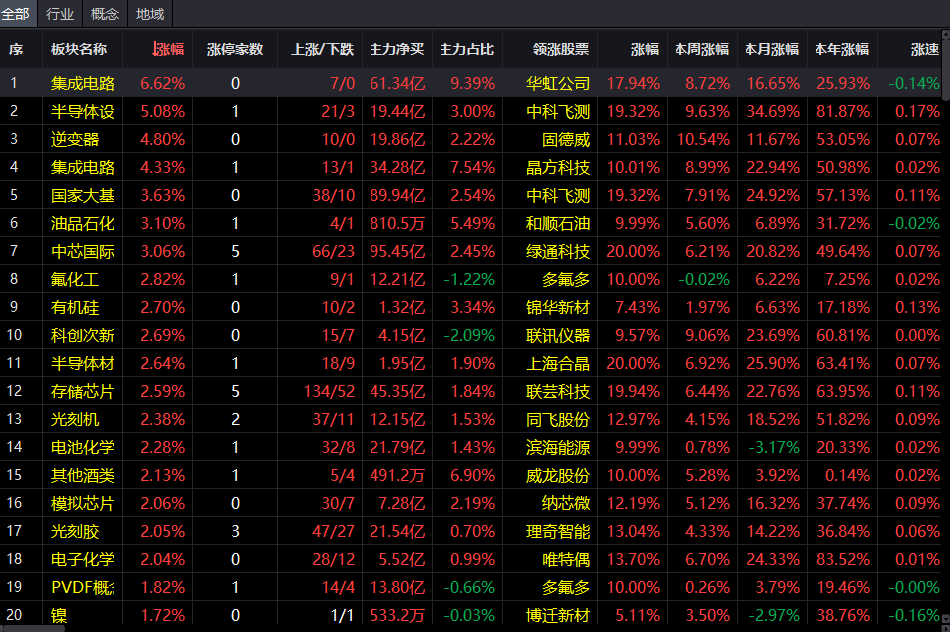Image resolution: width=950 pixels, height=632 pixels.
Task: Click the 板块名称 column header
Action: coord(79,49)
